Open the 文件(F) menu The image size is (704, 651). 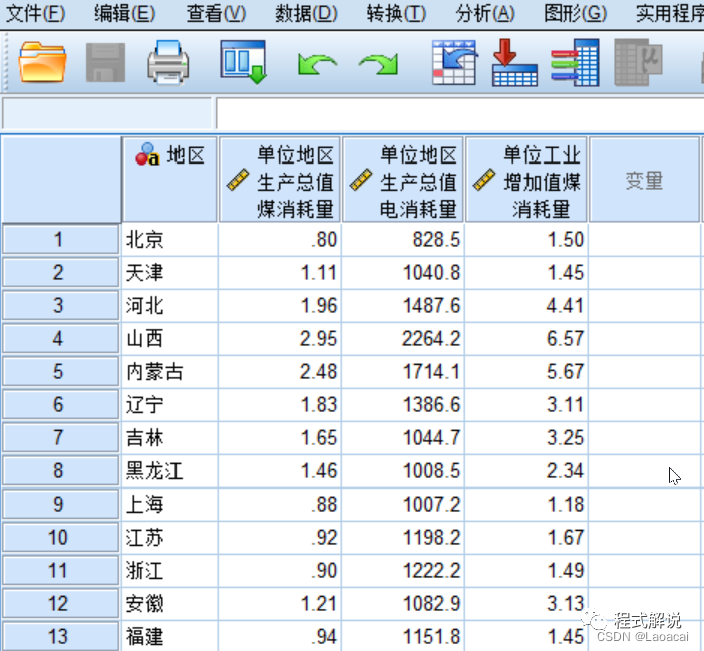(x=35, y=13)
